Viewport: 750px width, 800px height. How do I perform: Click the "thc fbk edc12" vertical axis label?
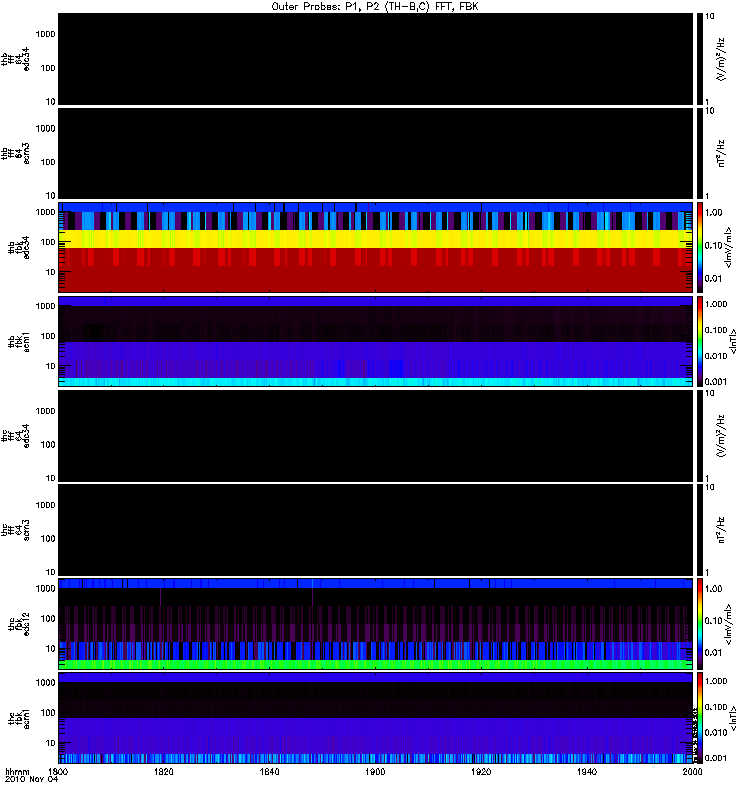pos(18,623)
